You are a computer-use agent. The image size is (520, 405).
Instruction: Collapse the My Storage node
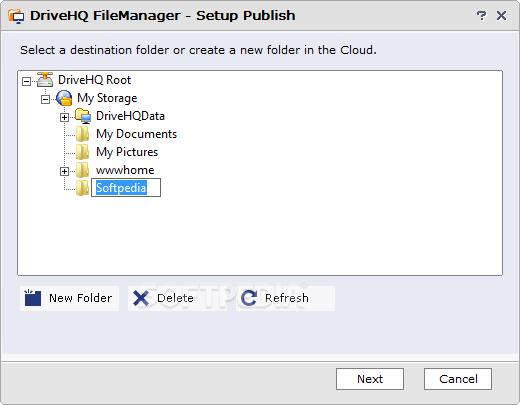coord(45,99)
